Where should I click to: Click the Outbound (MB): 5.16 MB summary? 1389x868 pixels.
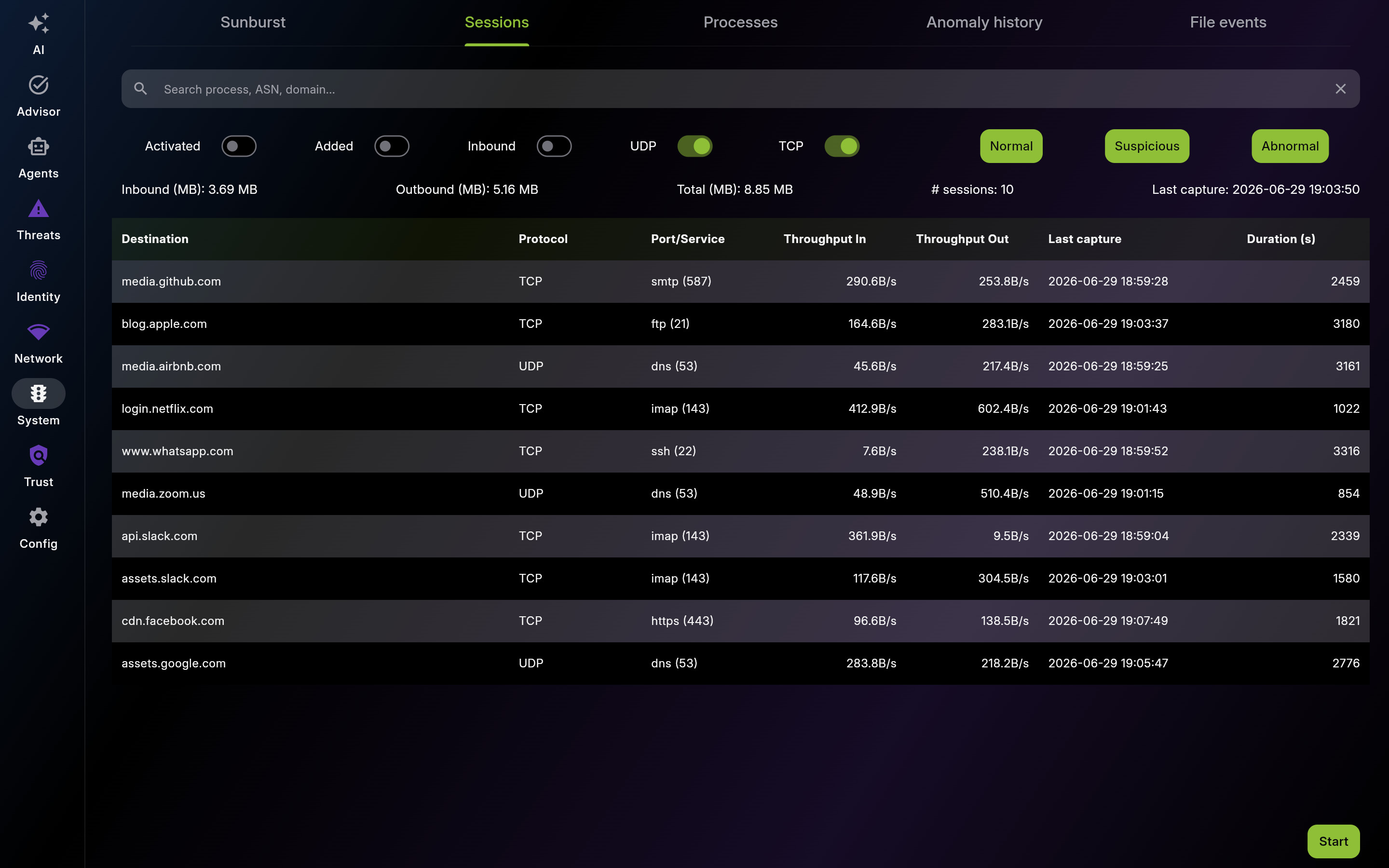pyautogui.click(x=467, y=190)
